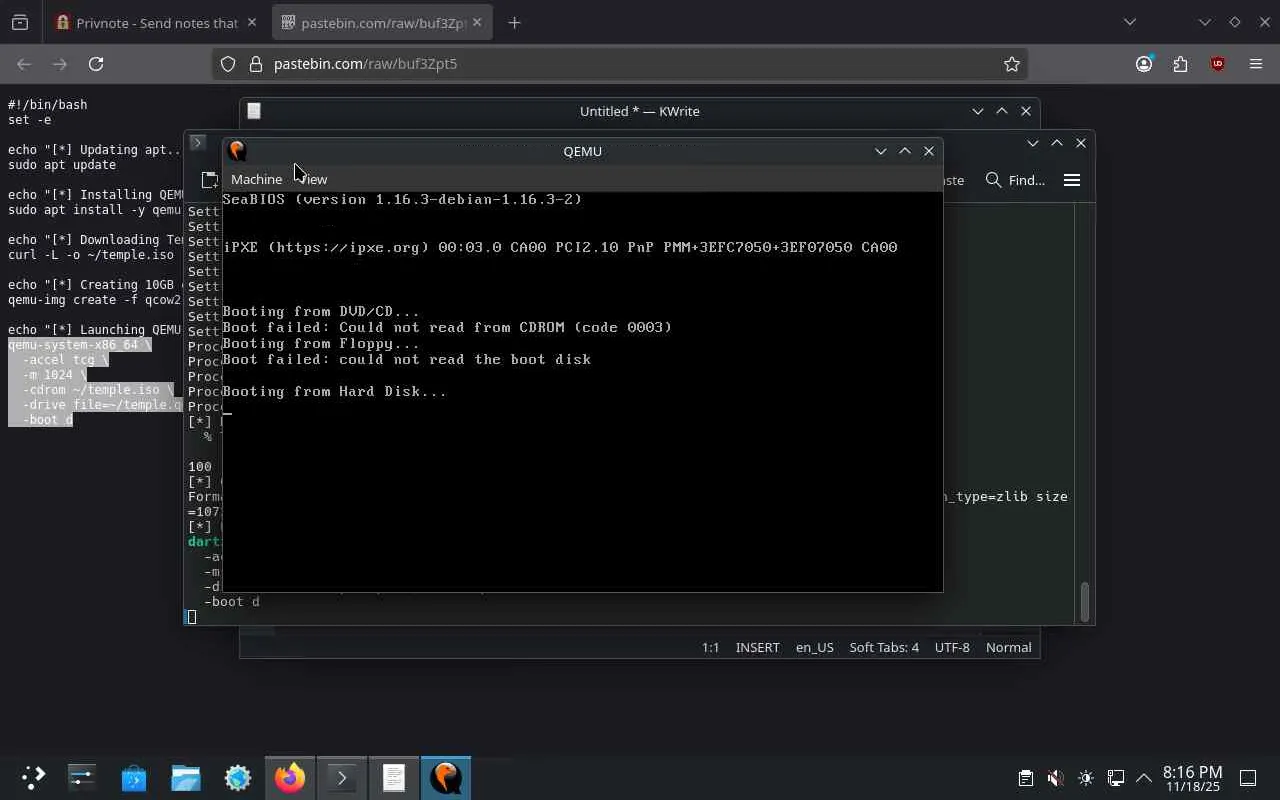Toggle INSERT mode in KWrite status bar
Viewport: 1280px width, 800px height.
coord(757,647)
